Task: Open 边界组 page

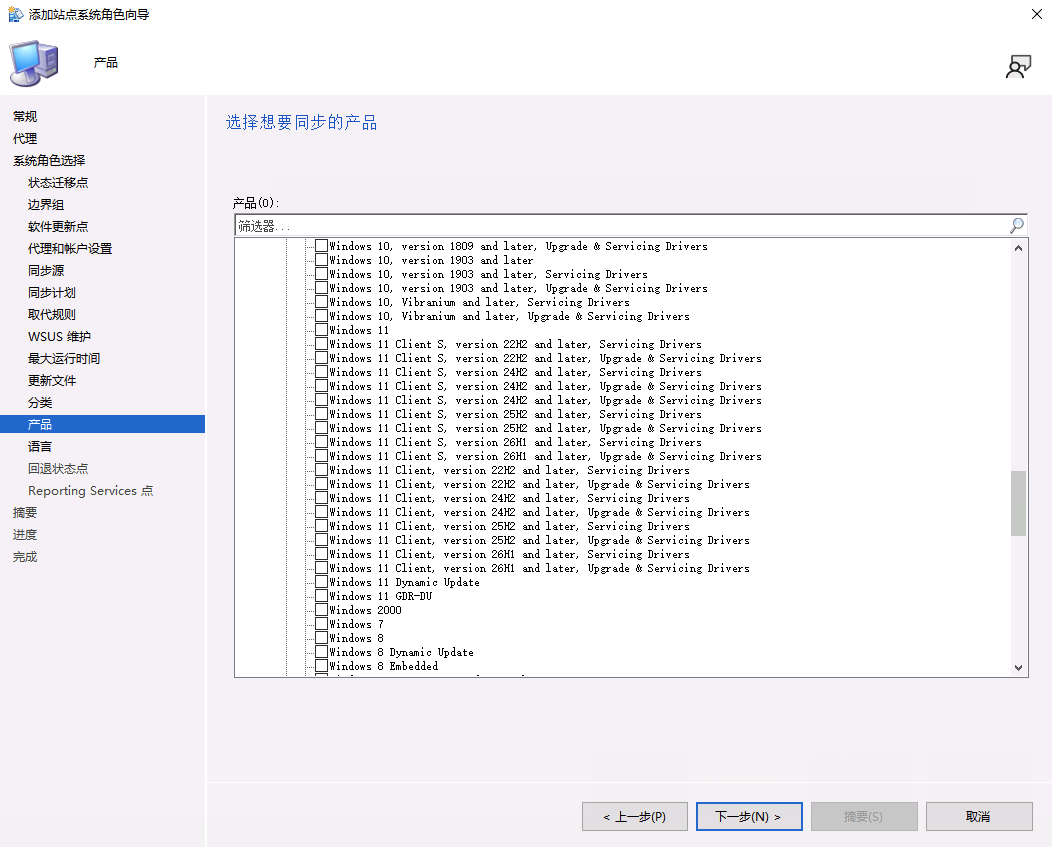Action: 46,205
